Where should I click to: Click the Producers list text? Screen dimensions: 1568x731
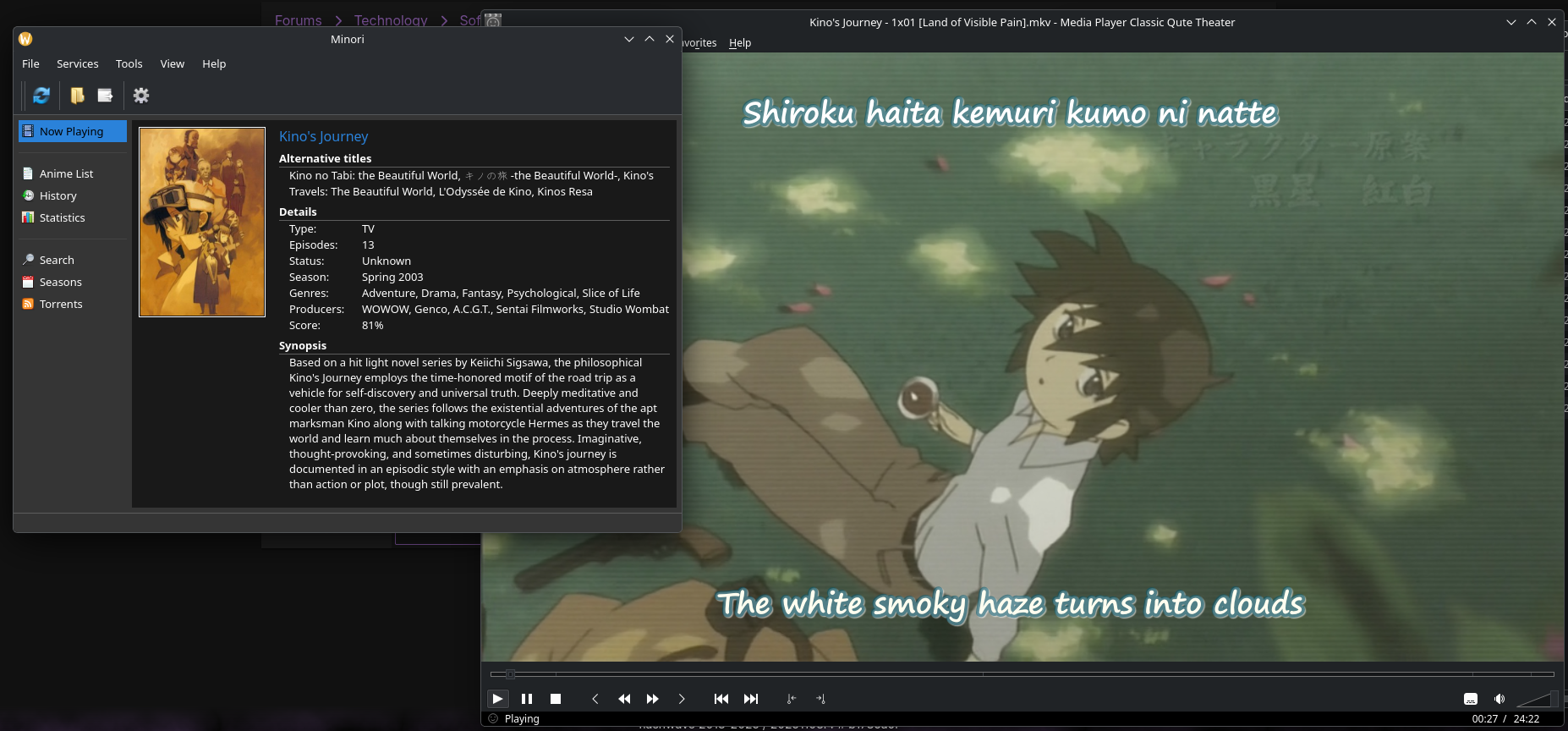pos(515,309)
